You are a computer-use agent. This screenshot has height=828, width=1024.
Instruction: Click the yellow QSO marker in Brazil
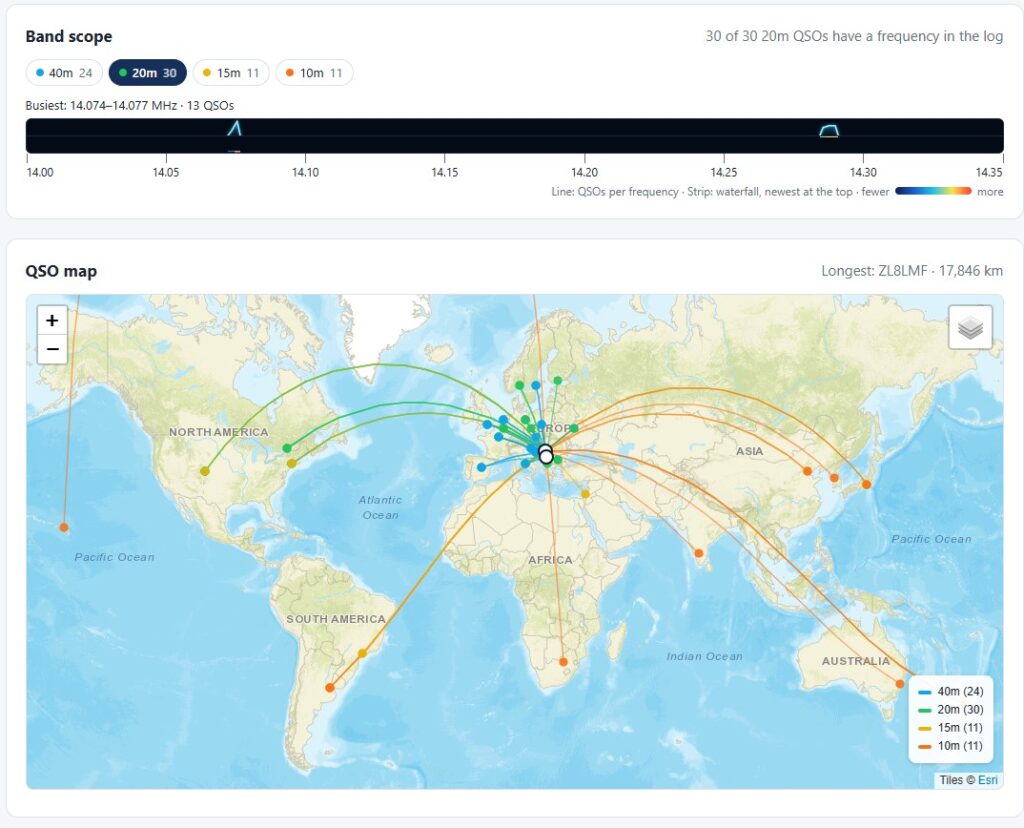click(x=362, y=653)
